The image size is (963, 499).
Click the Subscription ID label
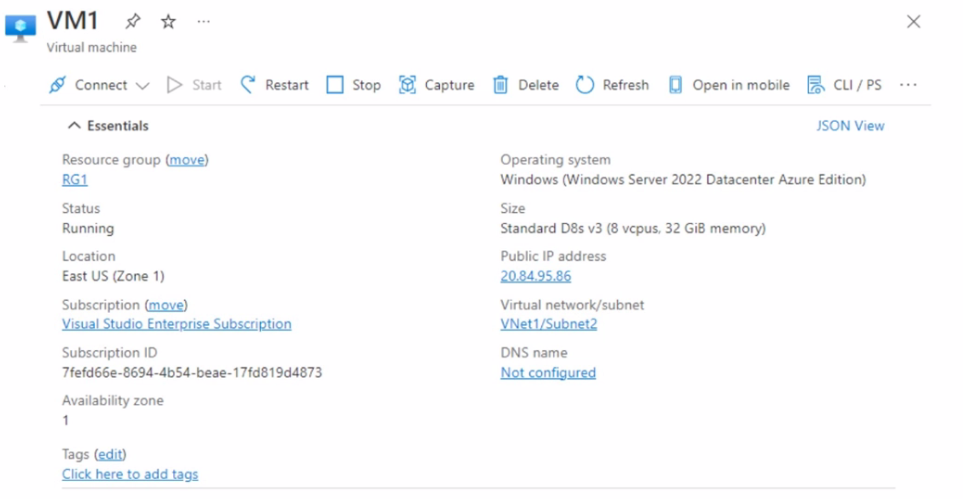tap(109, 353)
